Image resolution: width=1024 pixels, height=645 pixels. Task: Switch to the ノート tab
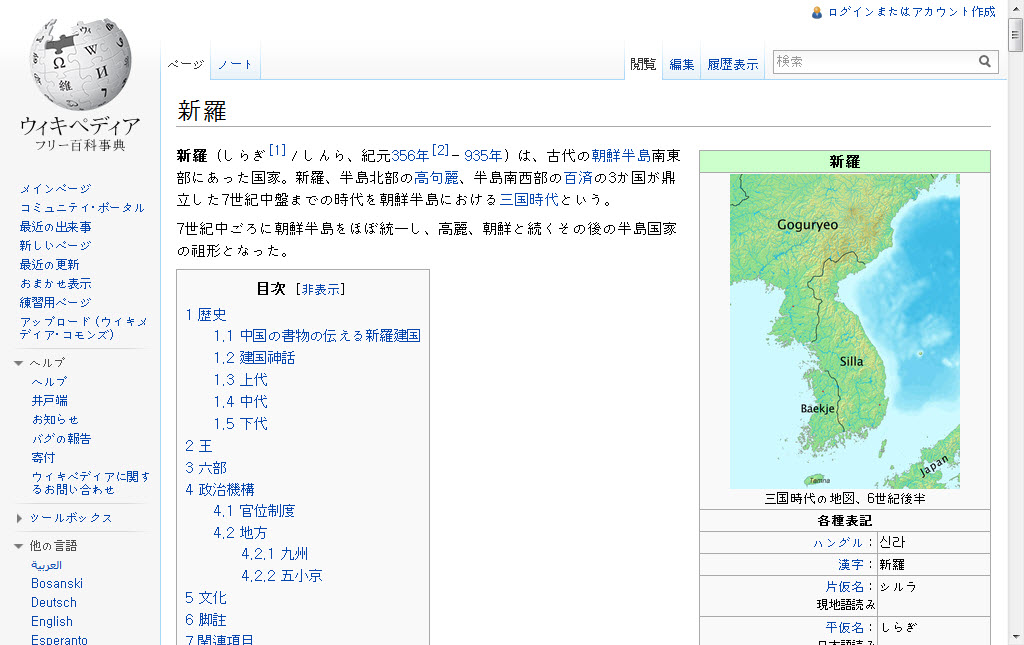[236, 64]
